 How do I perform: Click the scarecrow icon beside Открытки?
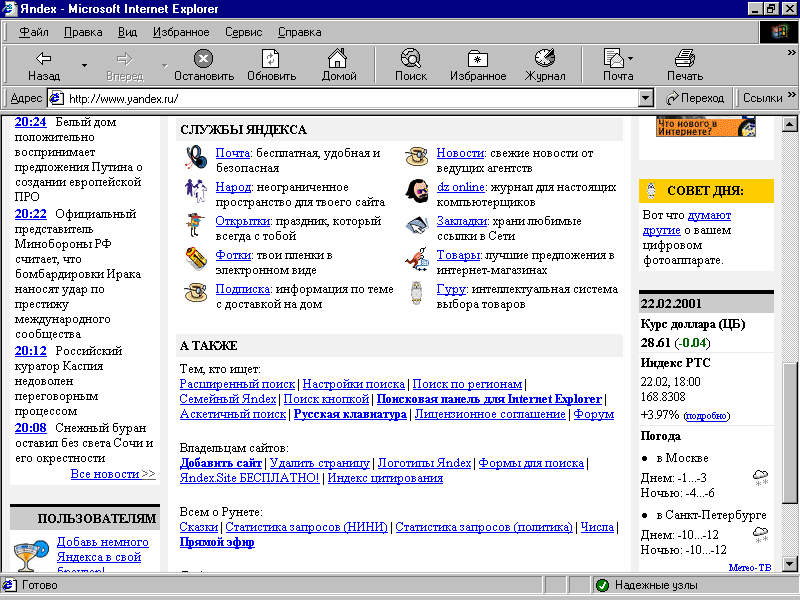(195, 224)
